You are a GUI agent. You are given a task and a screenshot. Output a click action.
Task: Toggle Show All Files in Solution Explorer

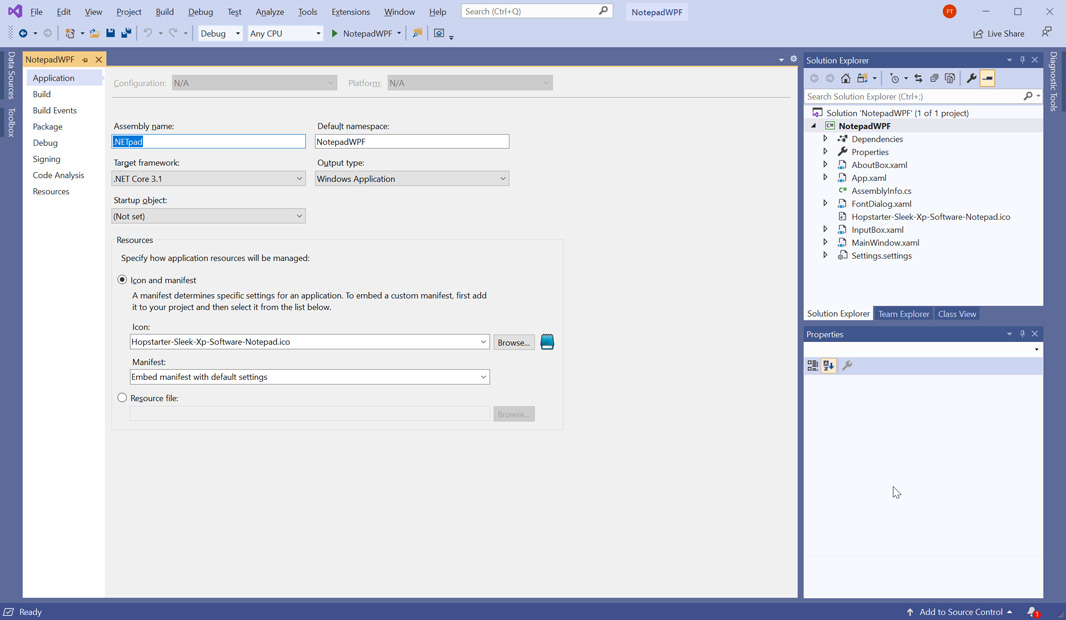(x=950, y=78)
